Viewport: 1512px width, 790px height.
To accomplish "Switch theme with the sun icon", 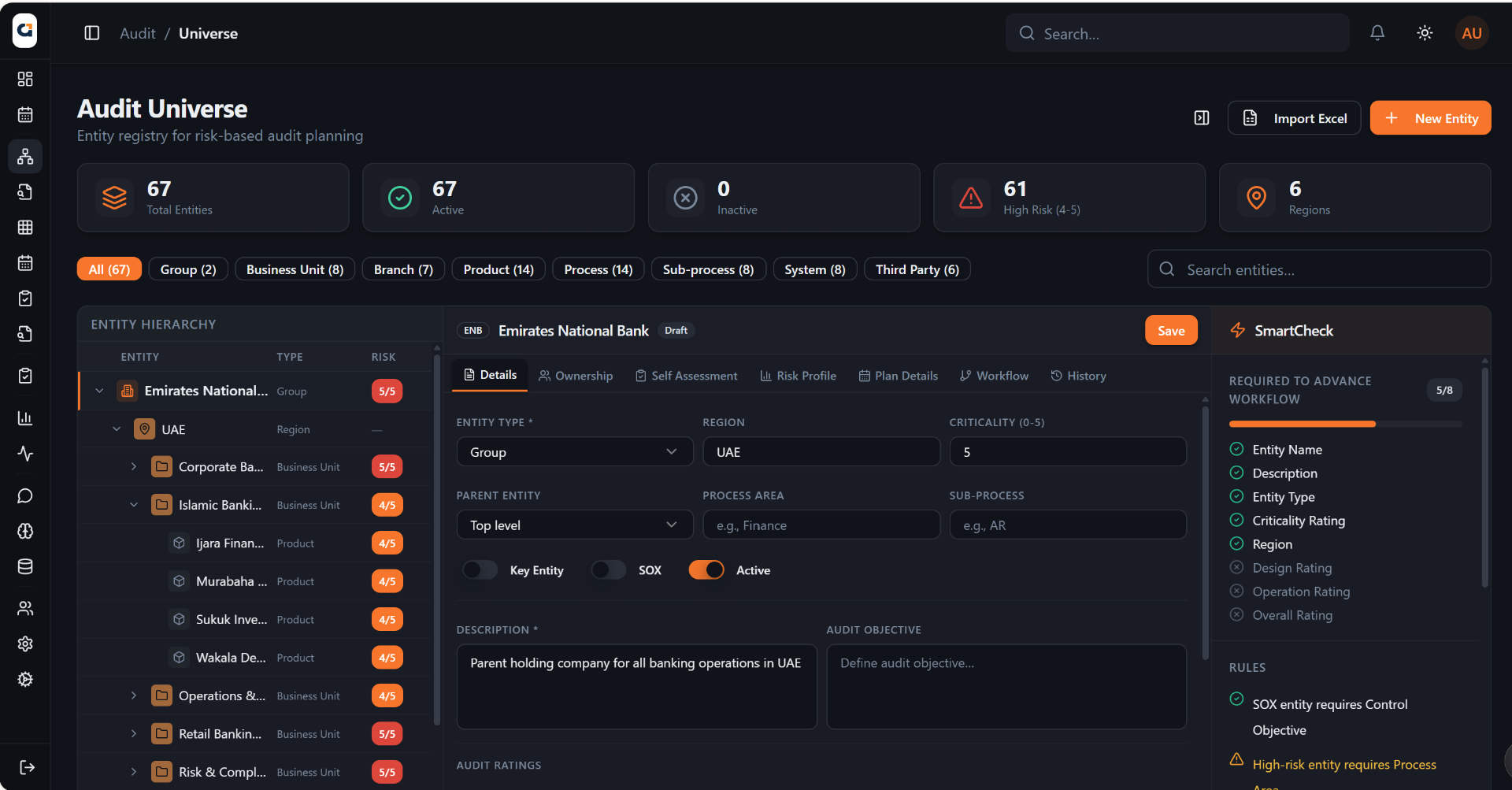I will (x=1425, y=33).
